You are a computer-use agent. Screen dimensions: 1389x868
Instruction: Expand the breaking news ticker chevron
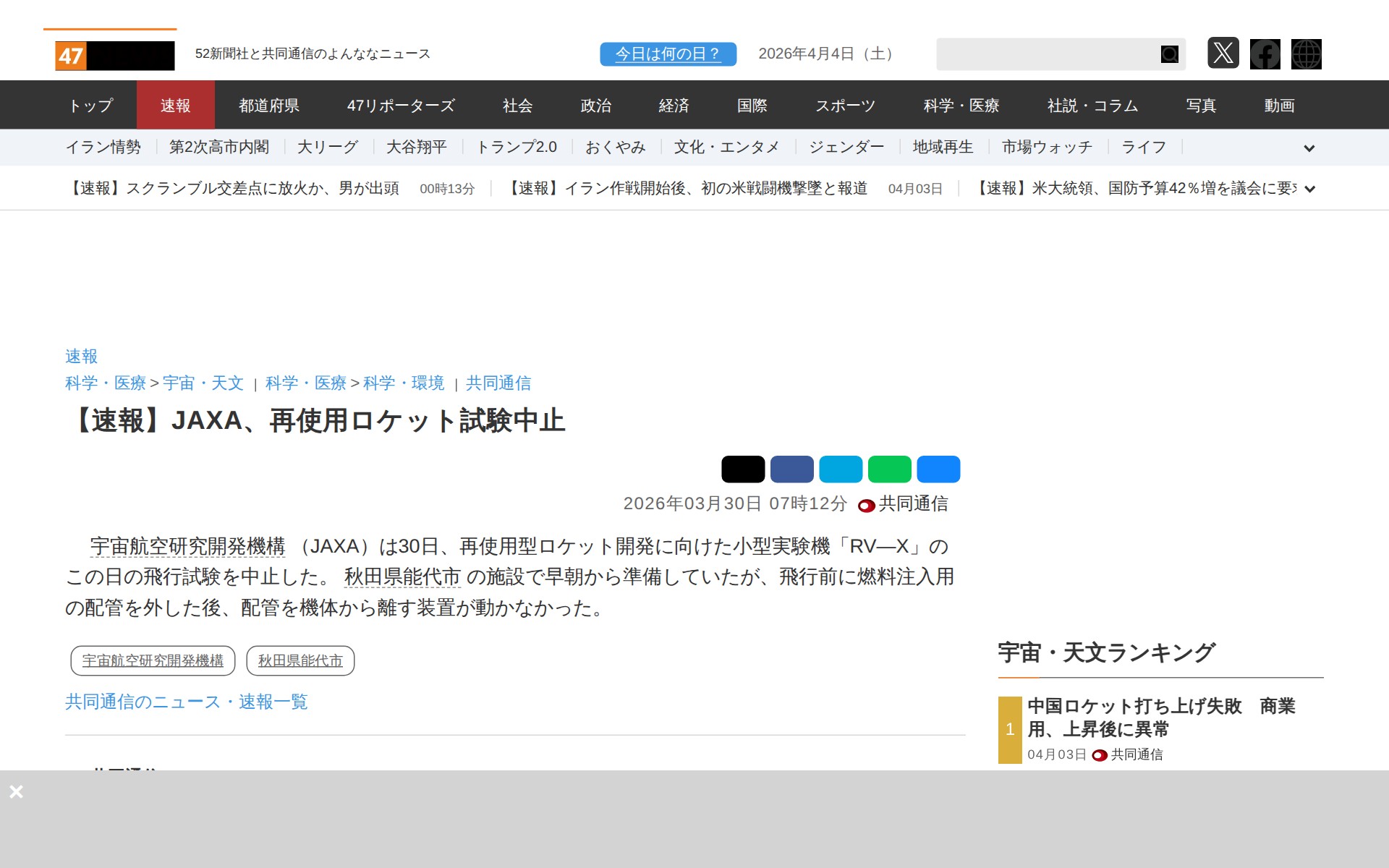[1309, 189]
